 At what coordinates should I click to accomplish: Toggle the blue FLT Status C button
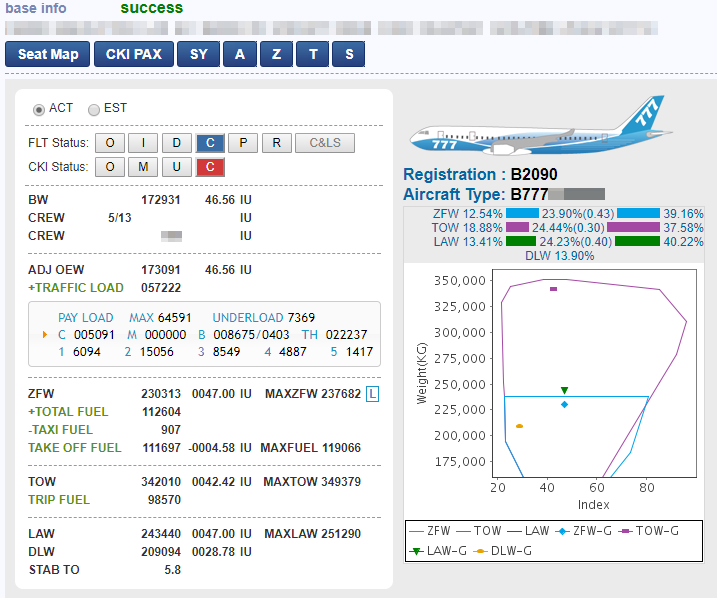point(210,143)
